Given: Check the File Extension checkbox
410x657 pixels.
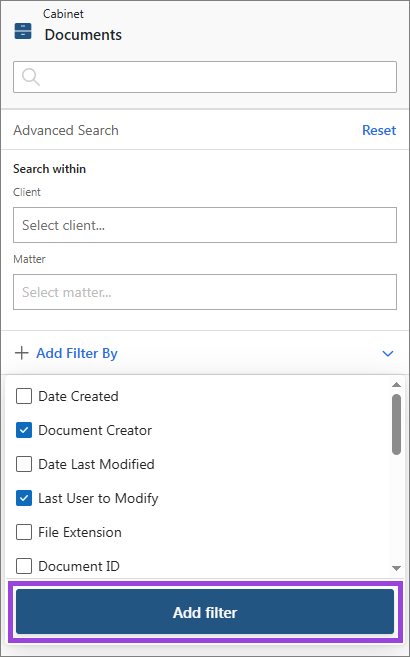Looking at the screenshot, I should (24, 532).
